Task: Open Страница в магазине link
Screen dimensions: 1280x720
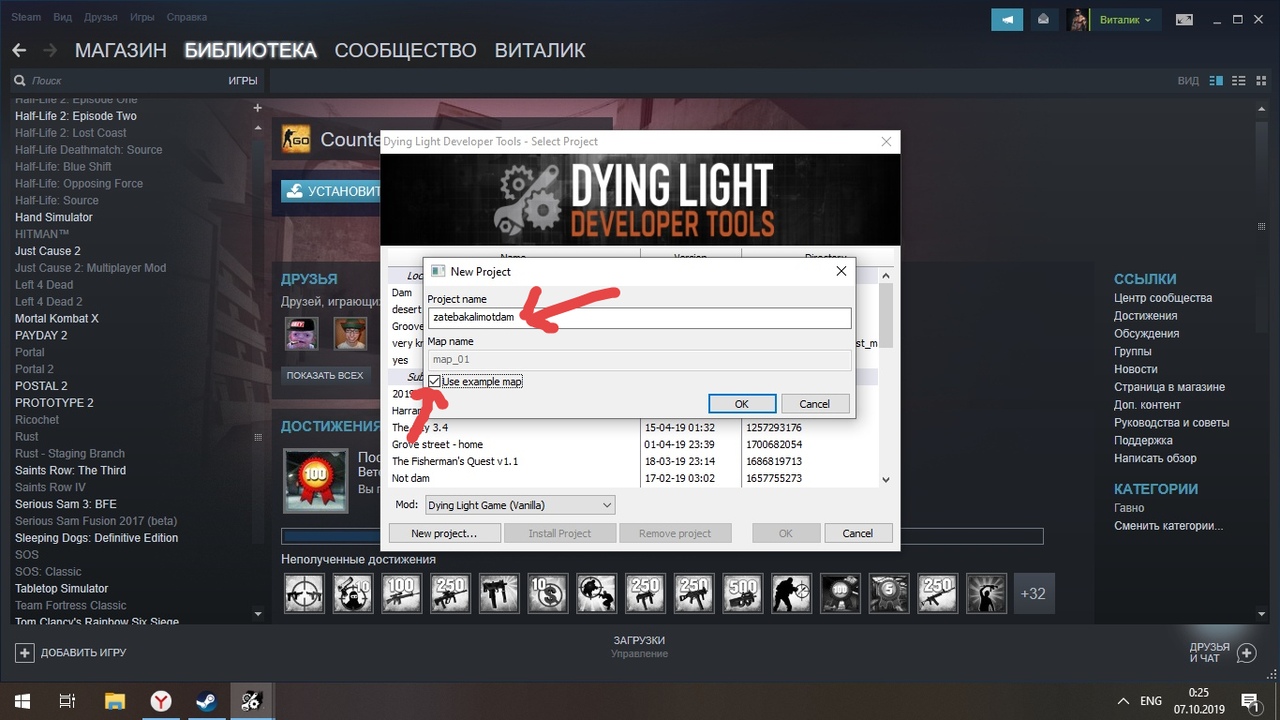Action: (1169, 387)
